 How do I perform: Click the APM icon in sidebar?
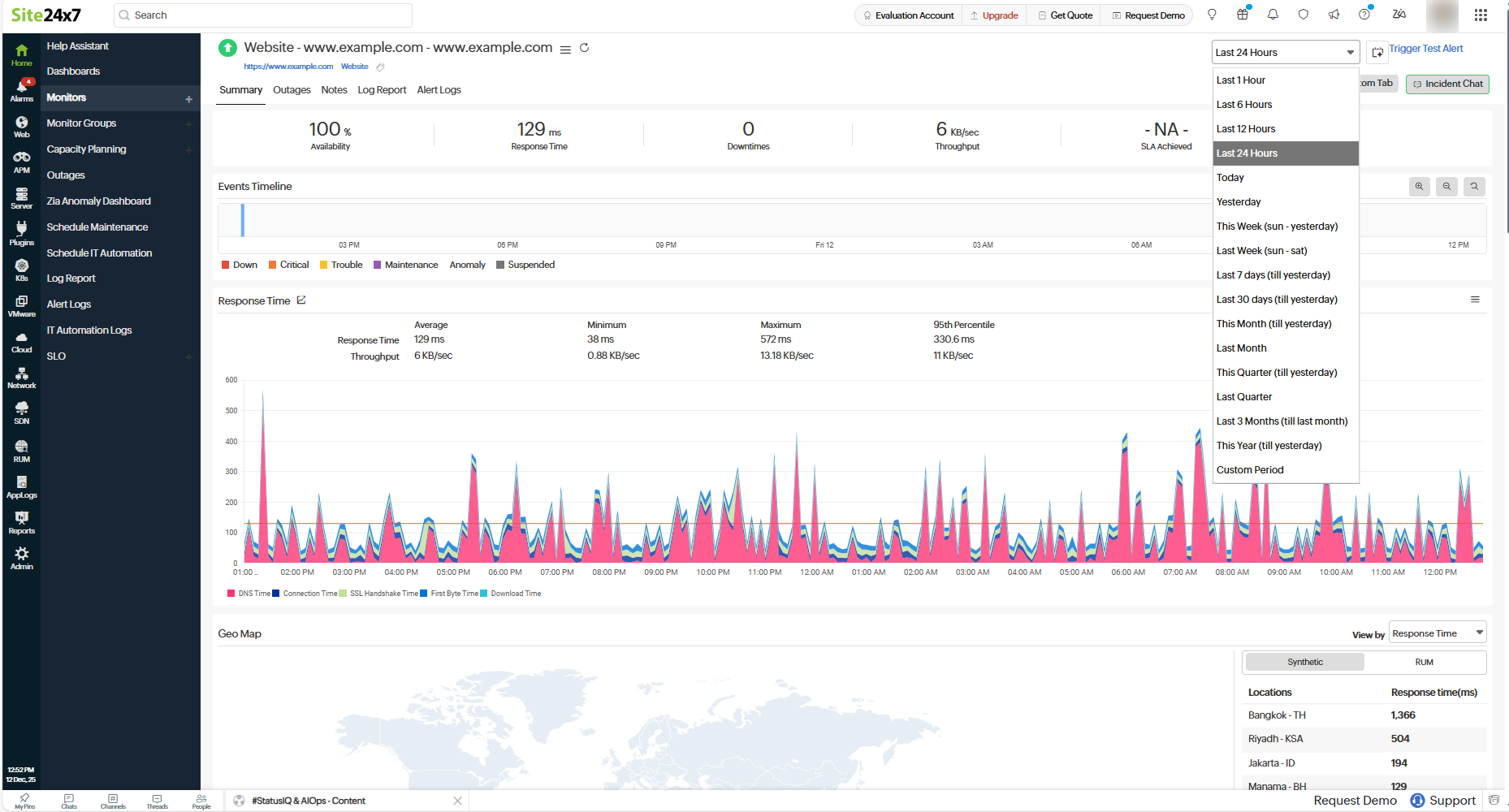22,161
